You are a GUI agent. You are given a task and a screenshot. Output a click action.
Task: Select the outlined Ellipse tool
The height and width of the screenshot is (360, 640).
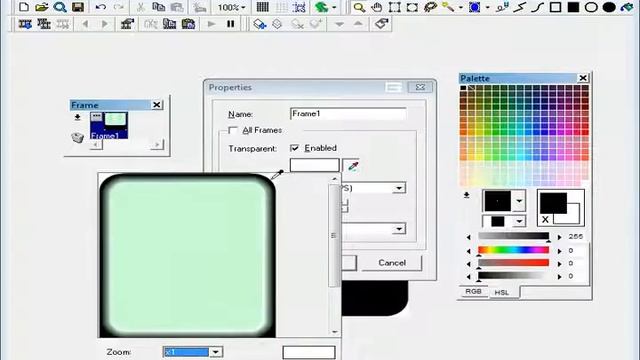(591, 7)
